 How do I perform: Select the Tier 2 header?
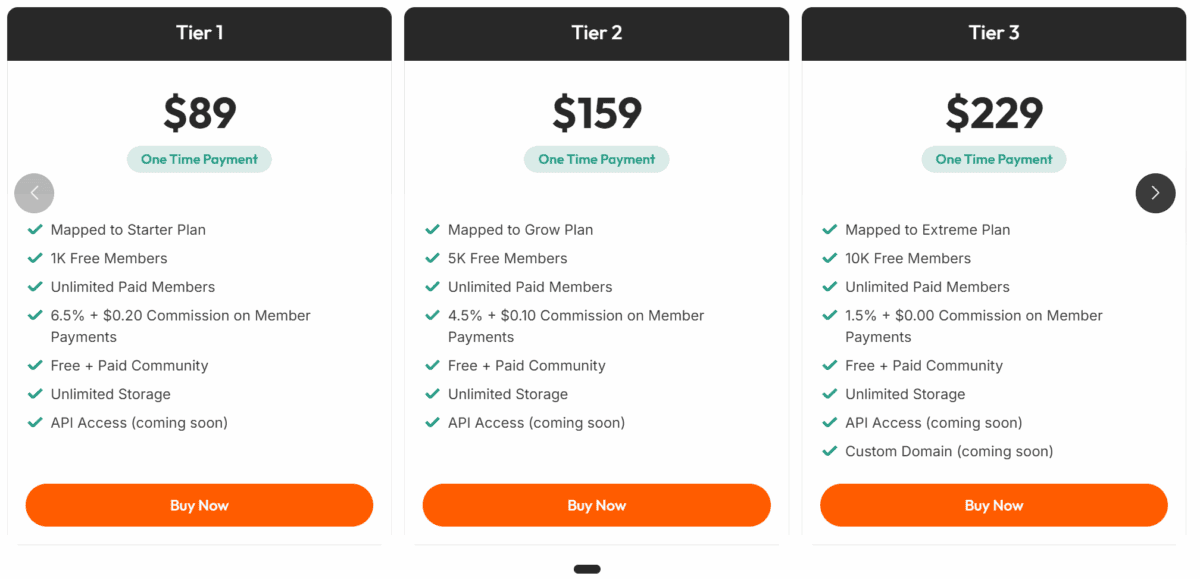(596, 33)
